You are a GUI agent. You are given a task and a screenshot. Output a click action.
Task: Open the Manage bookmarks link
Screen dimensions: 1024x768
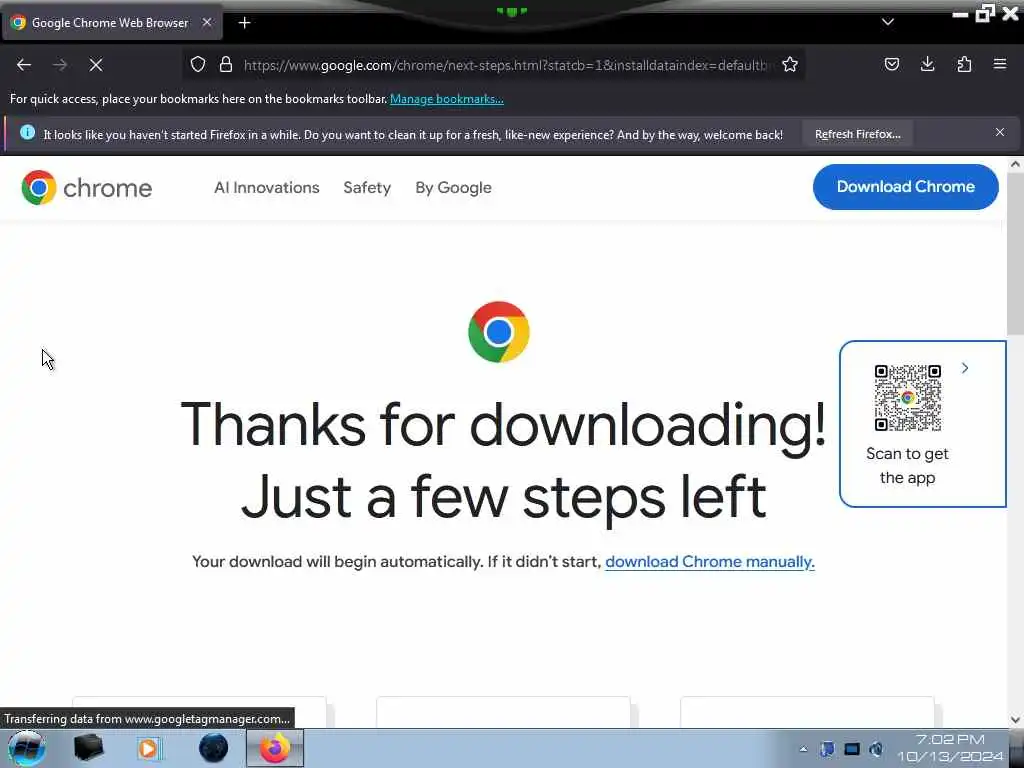pyautogui.click(x=447, y=99)
